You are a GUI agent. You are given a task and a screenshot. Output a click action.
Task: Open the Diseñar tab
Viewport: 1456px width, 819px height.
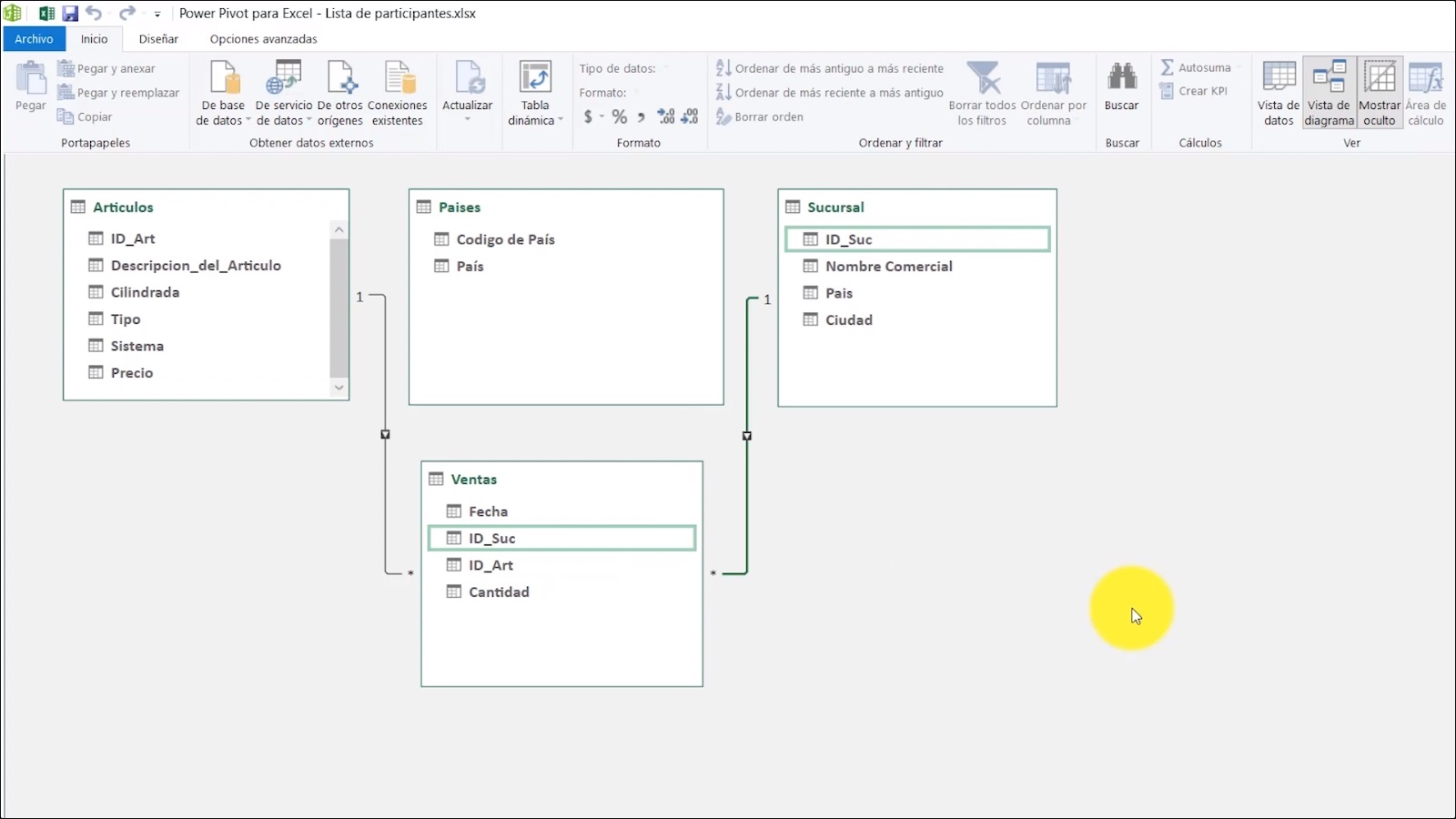[x=158, y=39]
